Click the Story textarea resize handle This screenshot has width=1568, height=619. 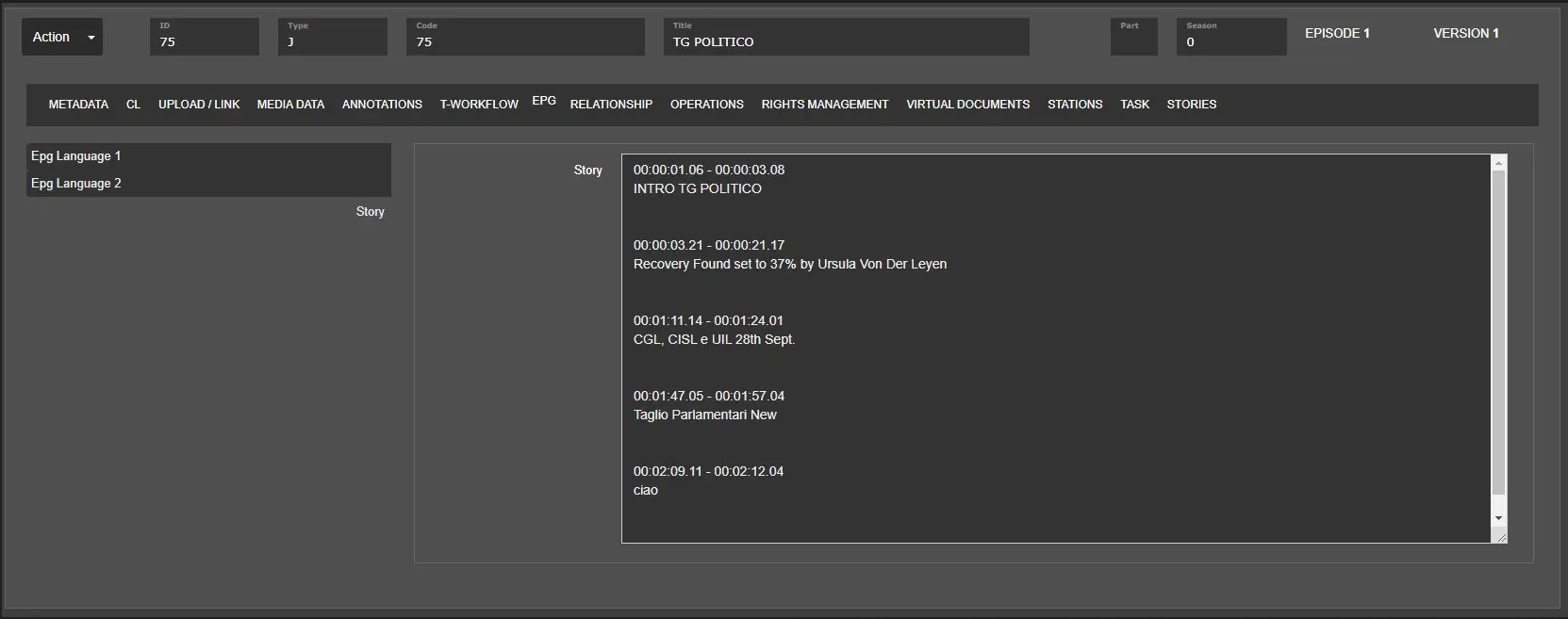coord(1501,537)
